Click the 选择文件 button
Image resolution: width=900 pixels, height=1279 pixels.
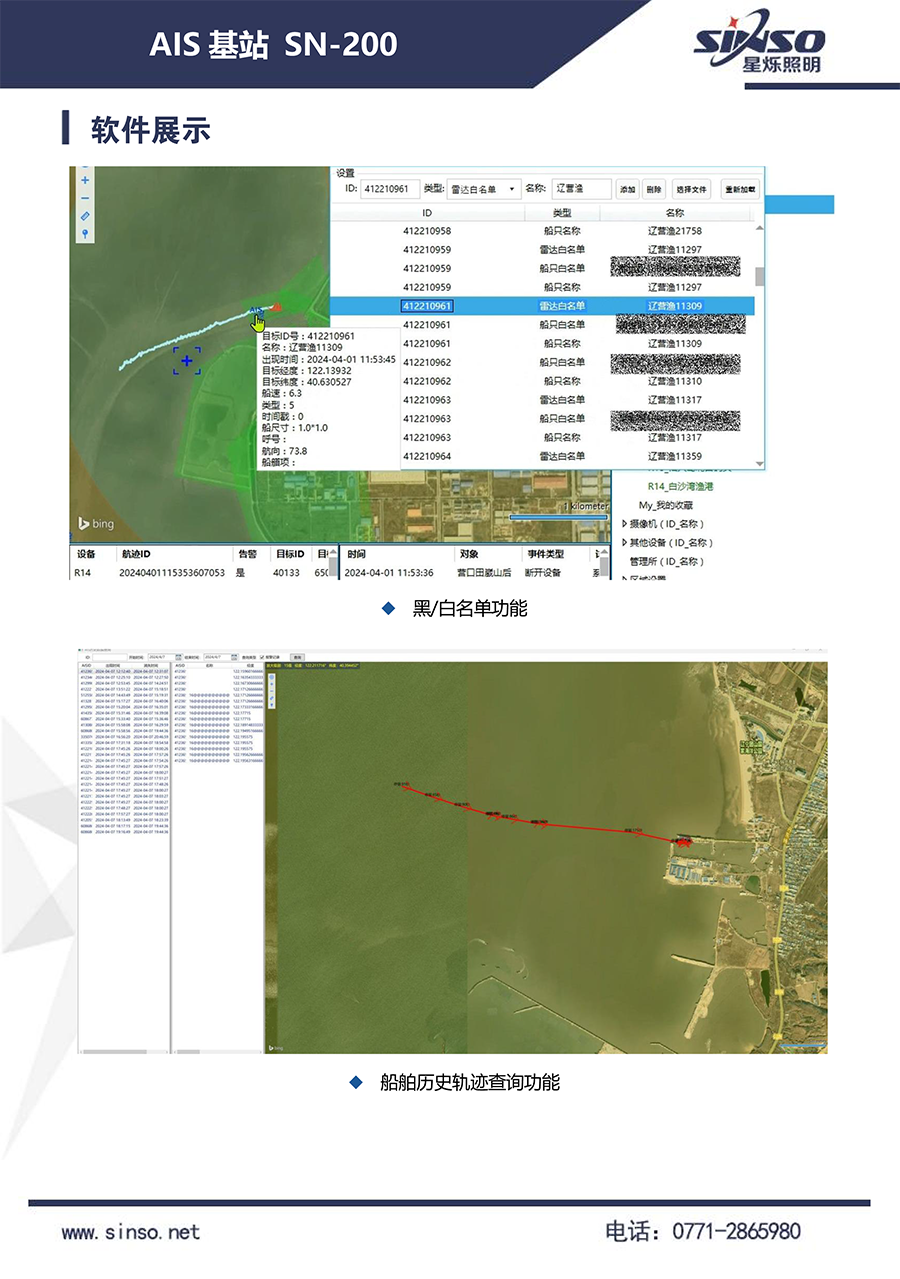691,189
